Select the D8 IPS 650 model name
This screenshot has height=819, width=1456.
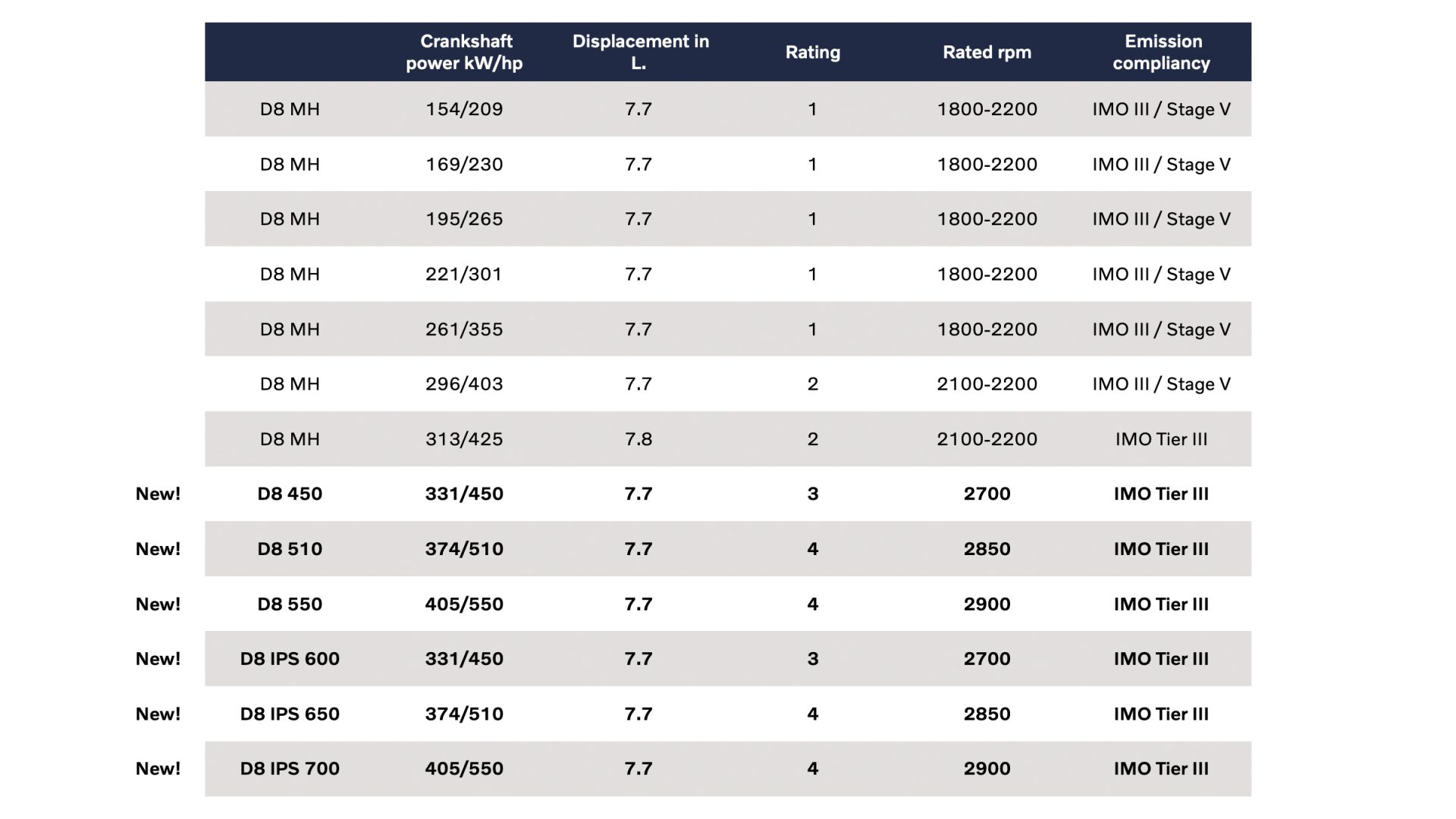click(290, 714)
